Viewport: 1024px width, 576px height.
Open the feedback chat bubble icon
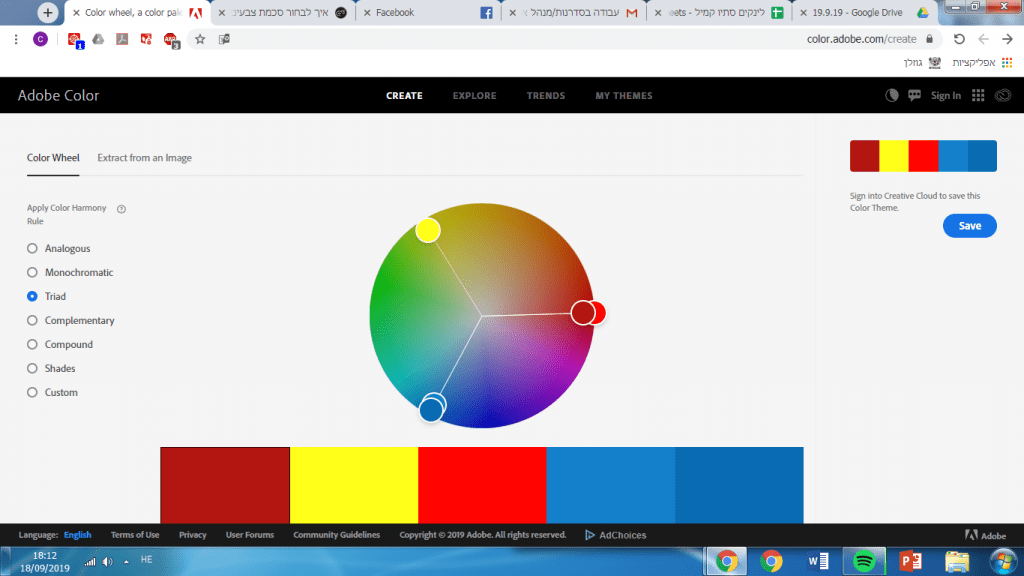tap(914, 95)
